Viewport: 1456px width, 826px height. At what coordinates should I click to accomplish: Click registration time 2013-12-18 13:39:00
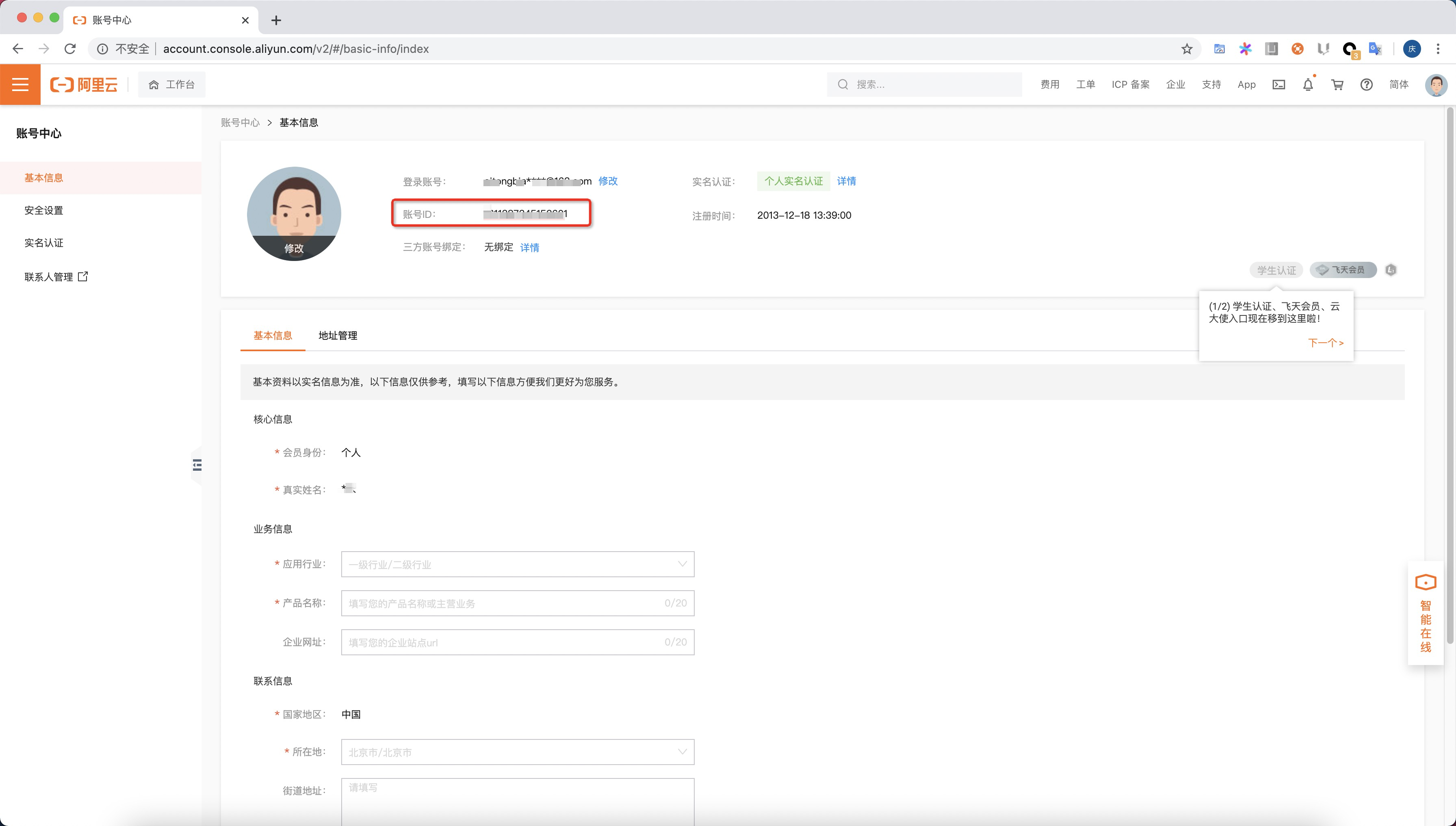(x=804, y=215)
